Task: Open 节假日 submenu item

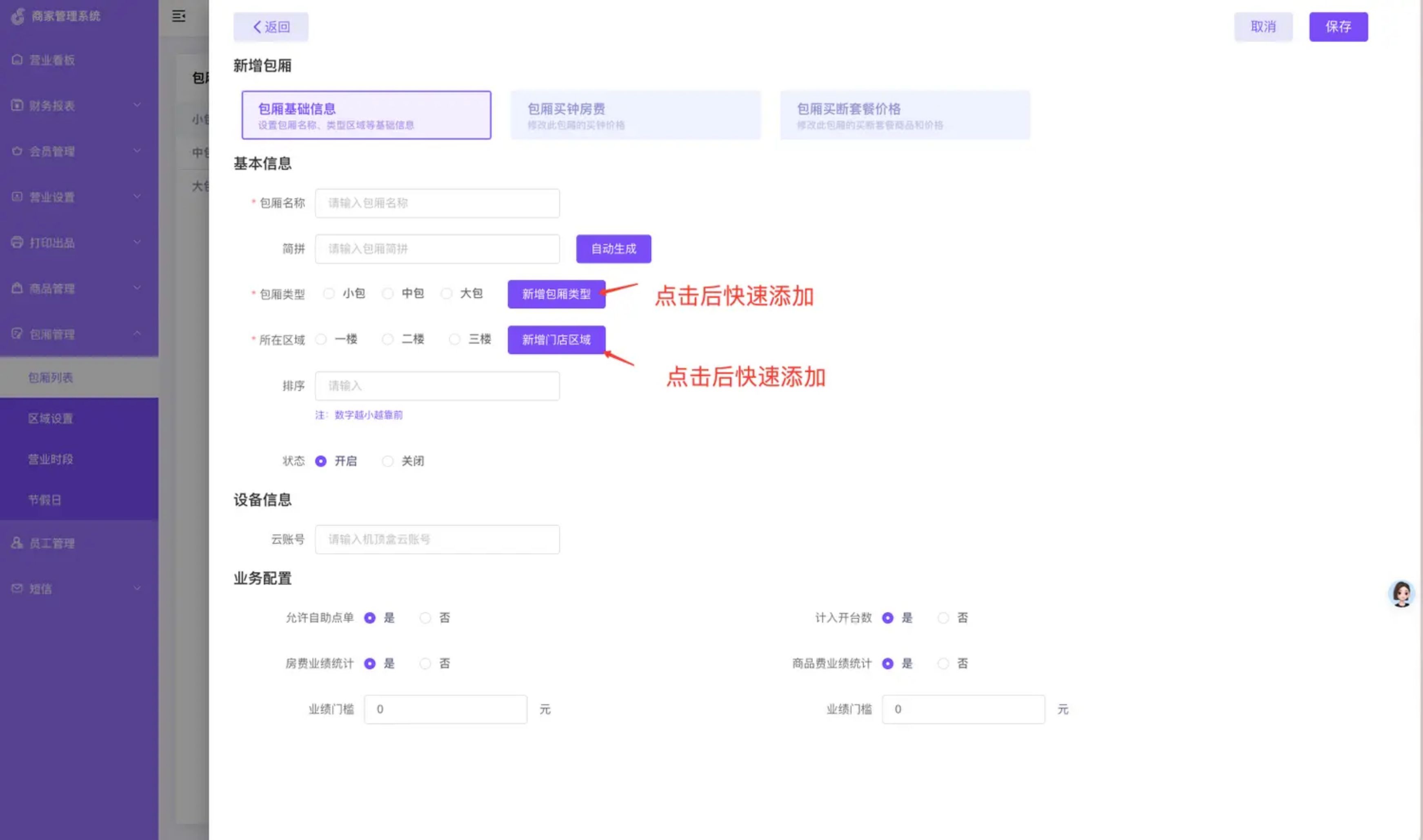Action: (79, 500)
